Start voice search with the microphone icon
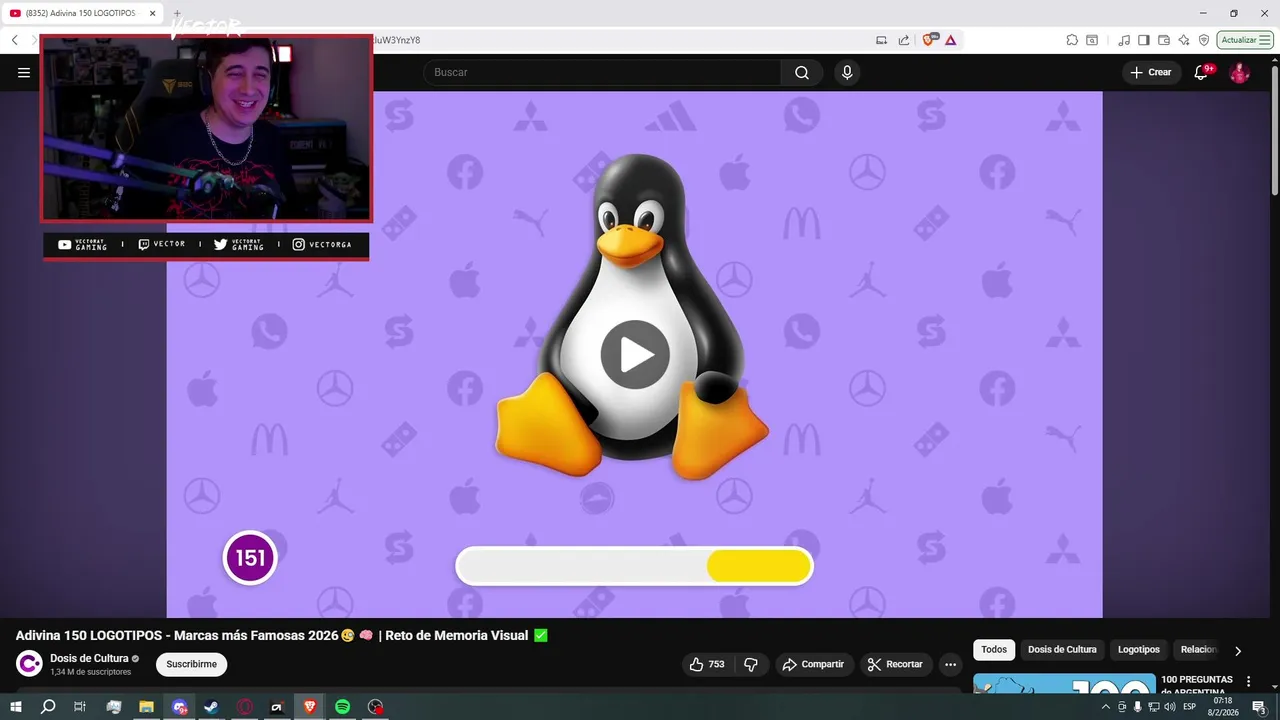 tap(847, 72)
